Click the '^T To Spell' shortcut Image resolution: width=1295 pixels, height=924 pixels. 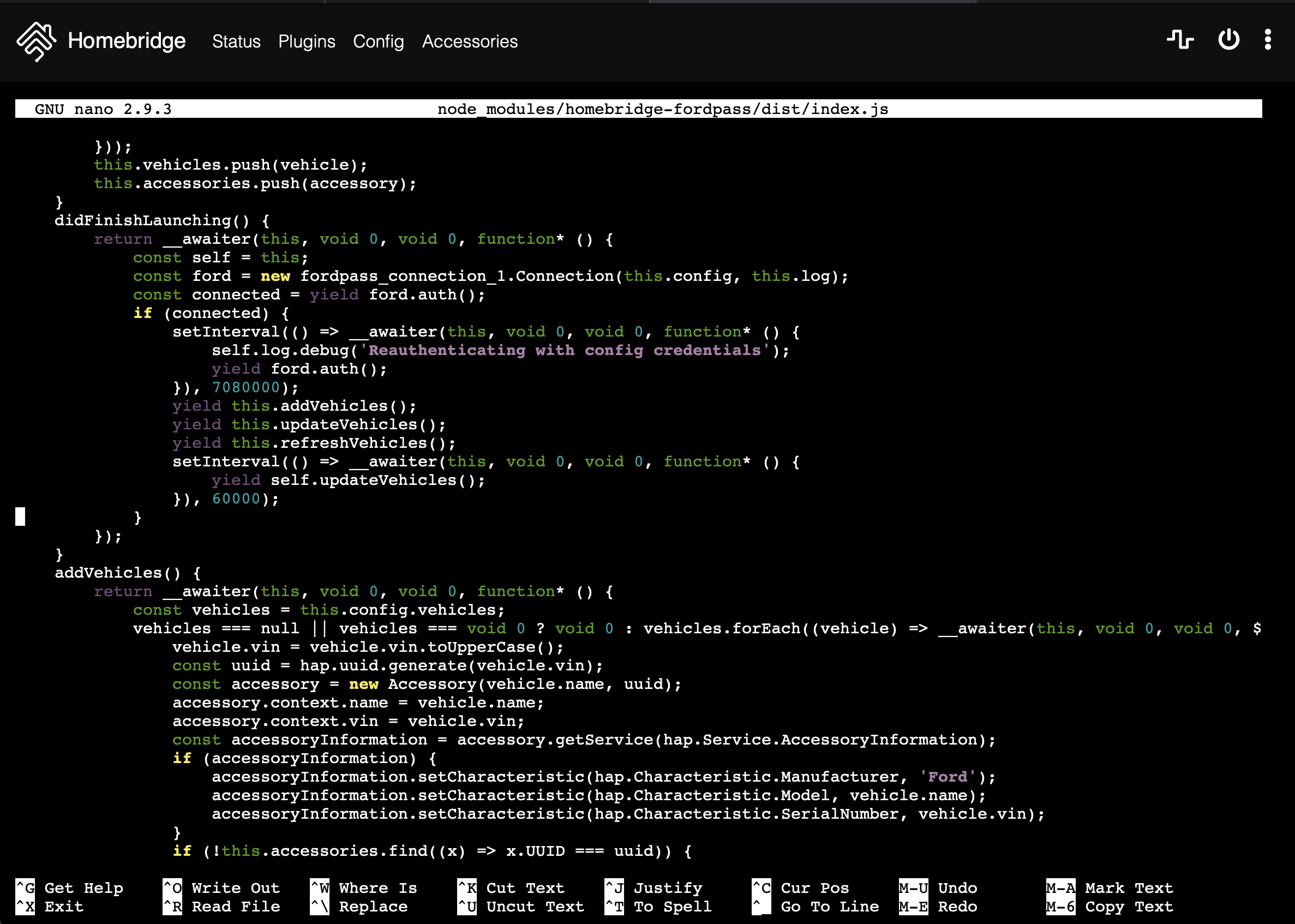(x=658, y=907)
